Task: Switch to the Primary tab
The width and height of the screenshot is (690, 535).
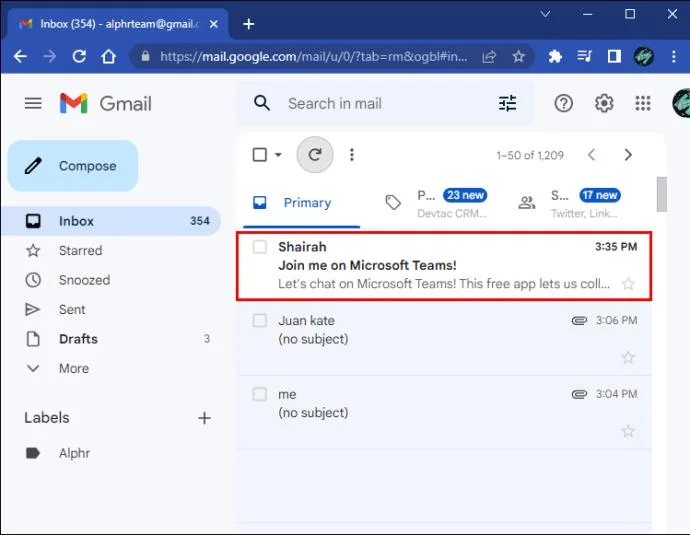Action: pyautogui.click(x=301, y=203)
